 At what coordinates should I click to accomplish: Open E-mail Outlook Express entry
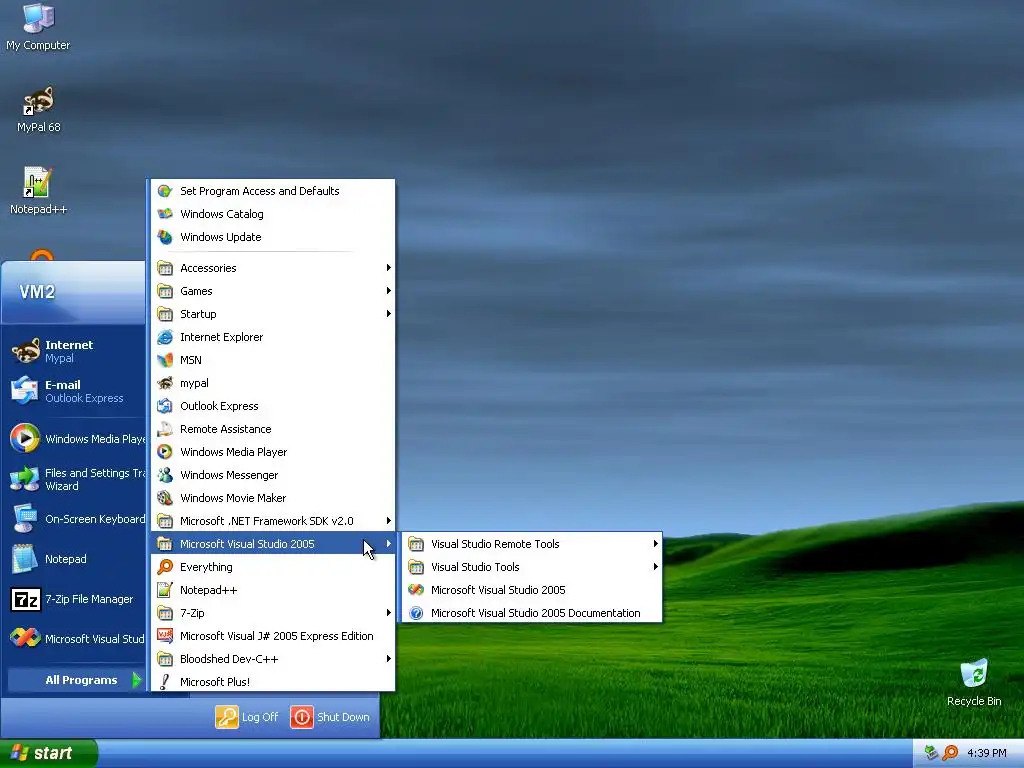click(x=75, y=391)
